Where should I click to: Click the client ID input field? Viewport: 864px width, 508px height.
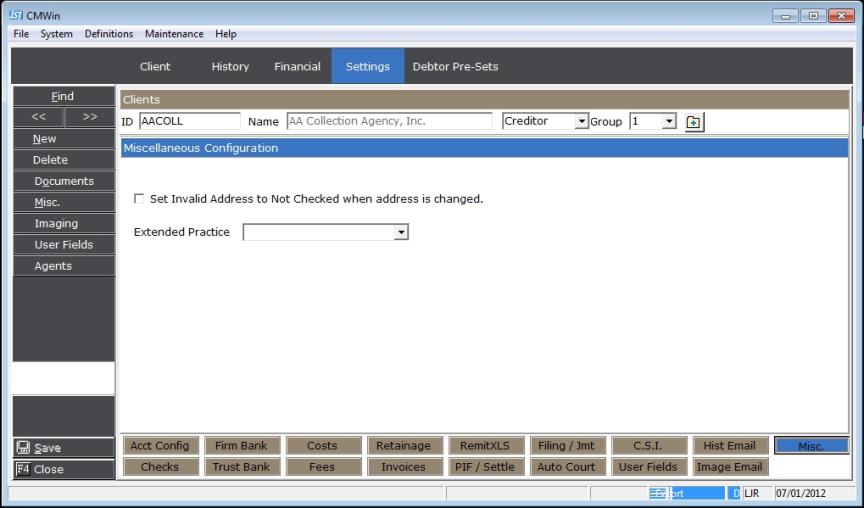pos(189,122)
